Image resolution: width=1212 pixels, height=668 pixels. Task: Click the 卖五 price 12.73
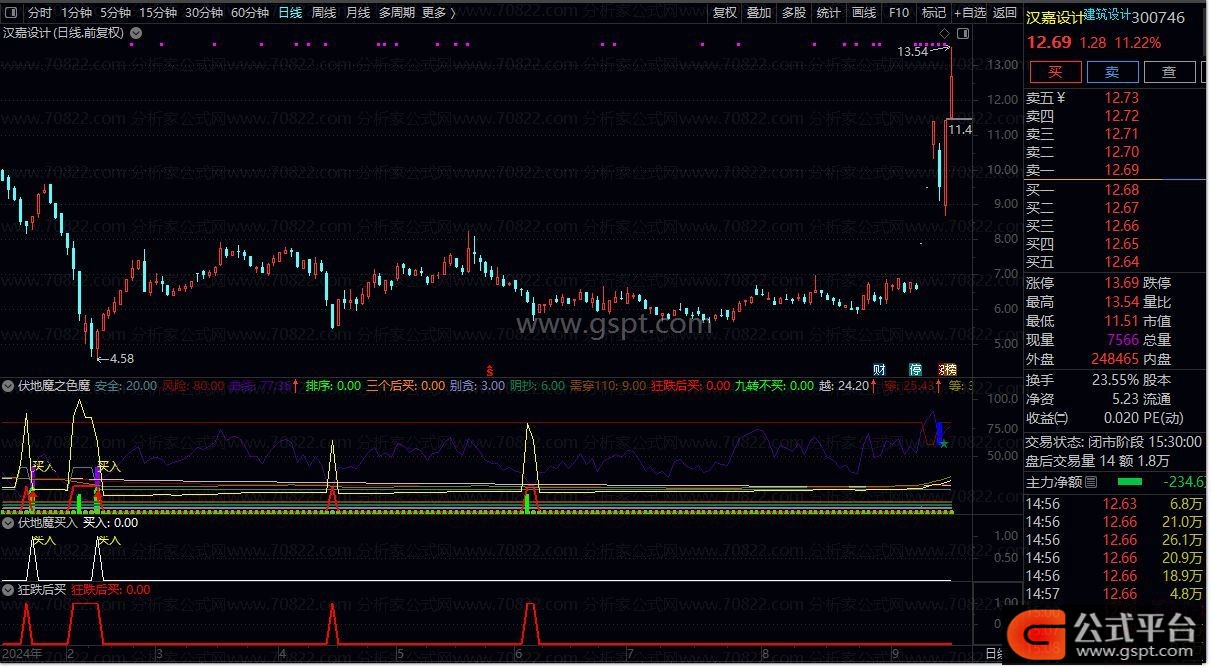(1122, 98)
